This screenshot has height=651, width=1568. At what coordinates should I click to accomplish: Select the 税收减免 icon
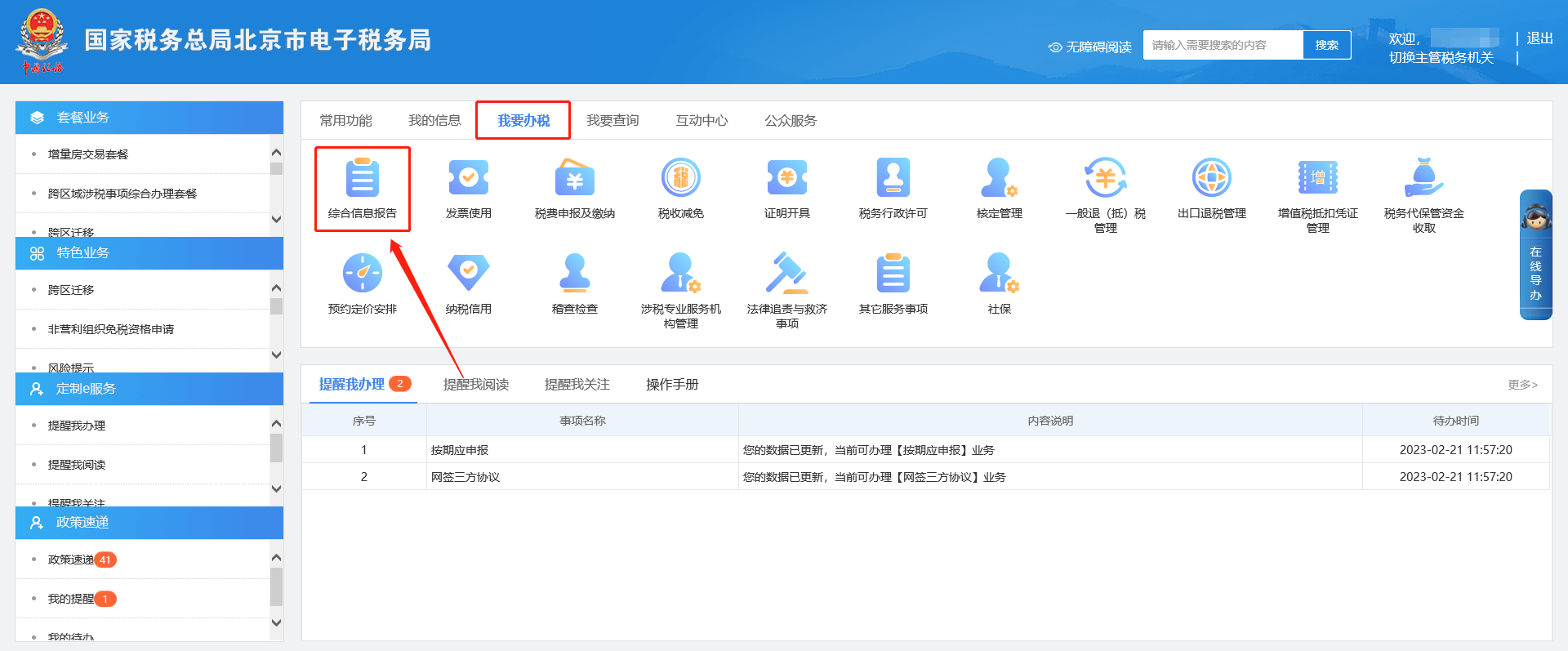pos(680,179)
